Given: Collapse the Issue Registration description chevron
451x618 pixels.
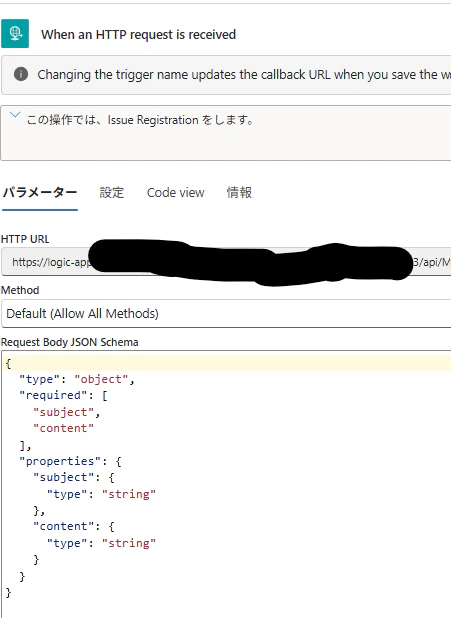Looking at the screenshot, I should 15,115.
